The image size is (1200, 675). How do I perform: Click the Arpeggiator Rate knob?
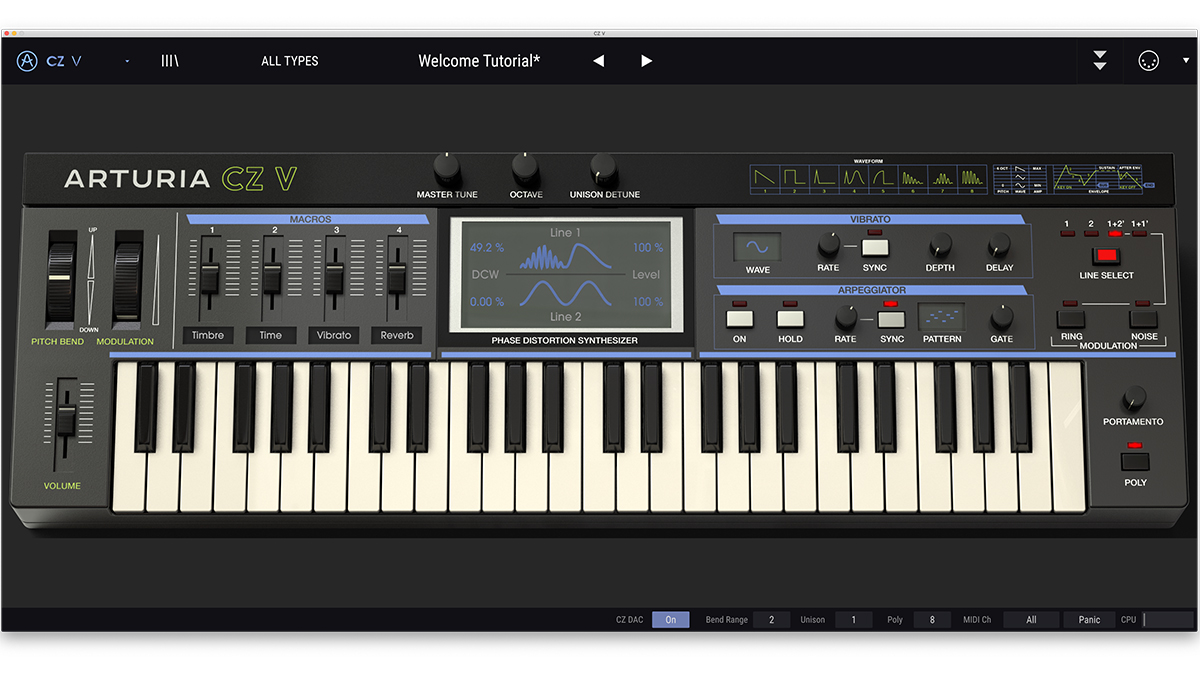(845, 318)
